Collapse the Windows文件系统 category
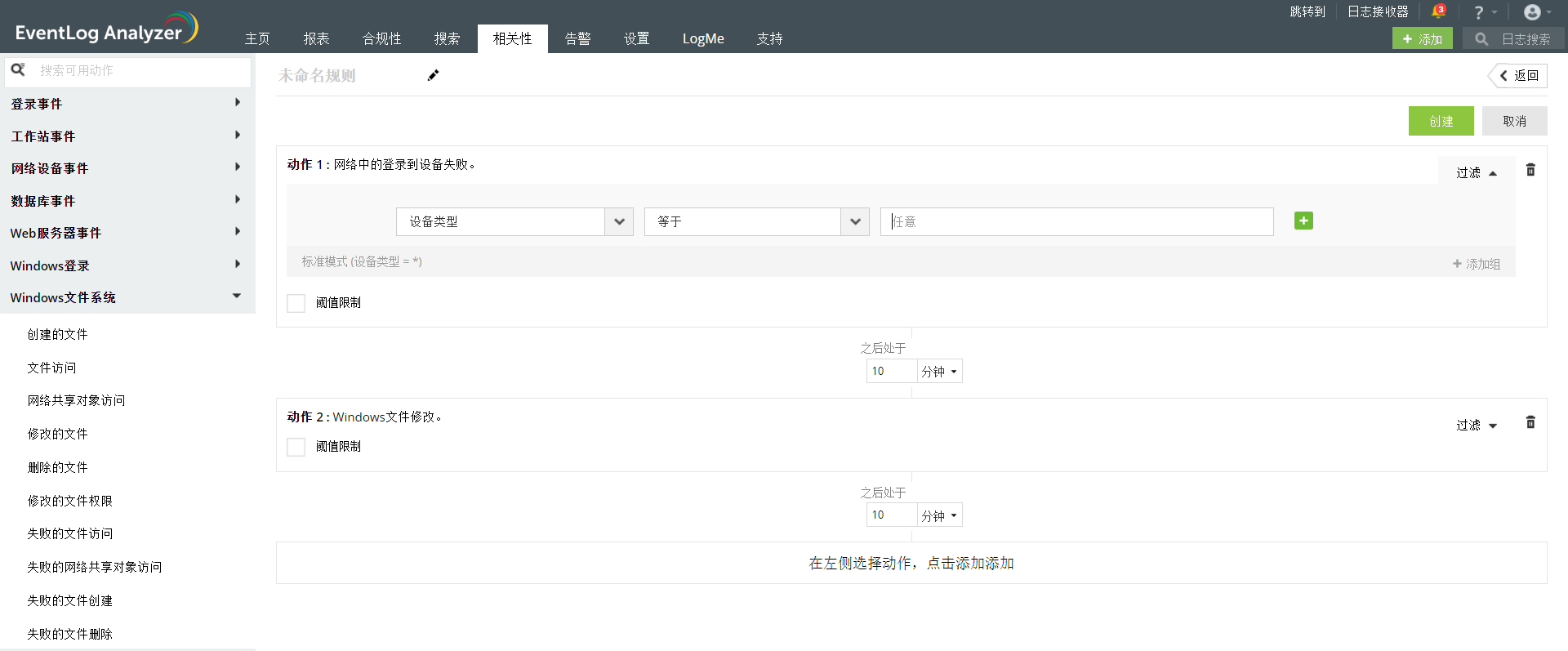 coord(127,297)
